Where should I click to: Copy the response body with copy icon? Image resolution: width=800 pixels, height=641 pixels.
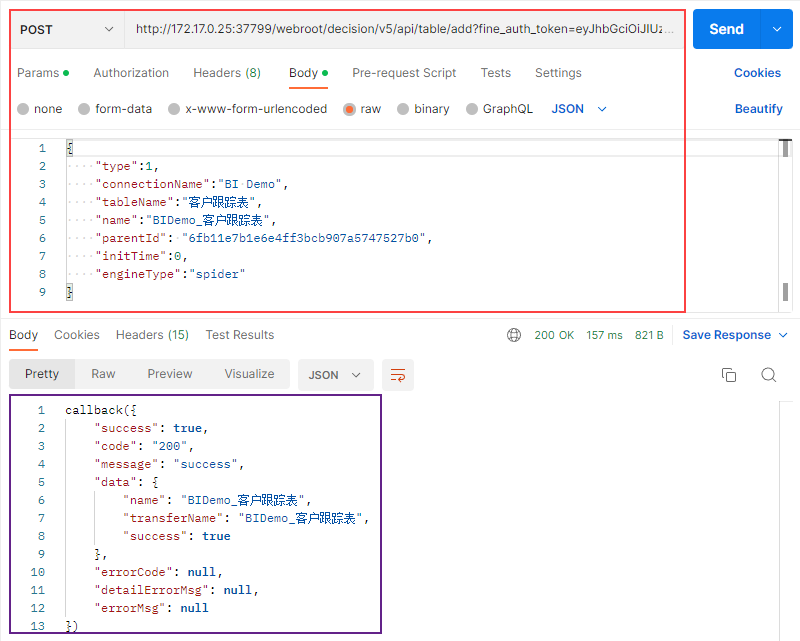[729, 375]
